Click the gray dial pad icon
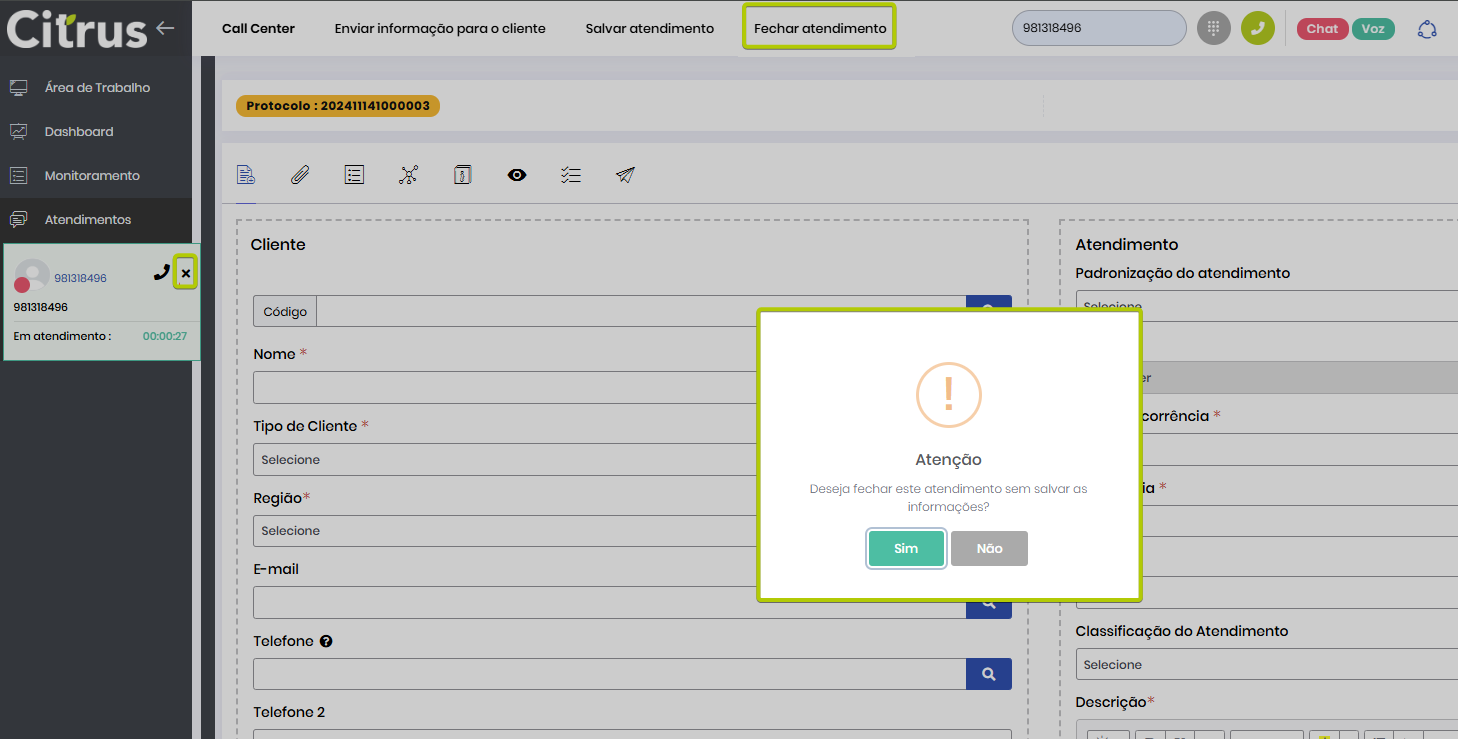The width and height of the screenshot is (1458, 739). pos(1213,28)
